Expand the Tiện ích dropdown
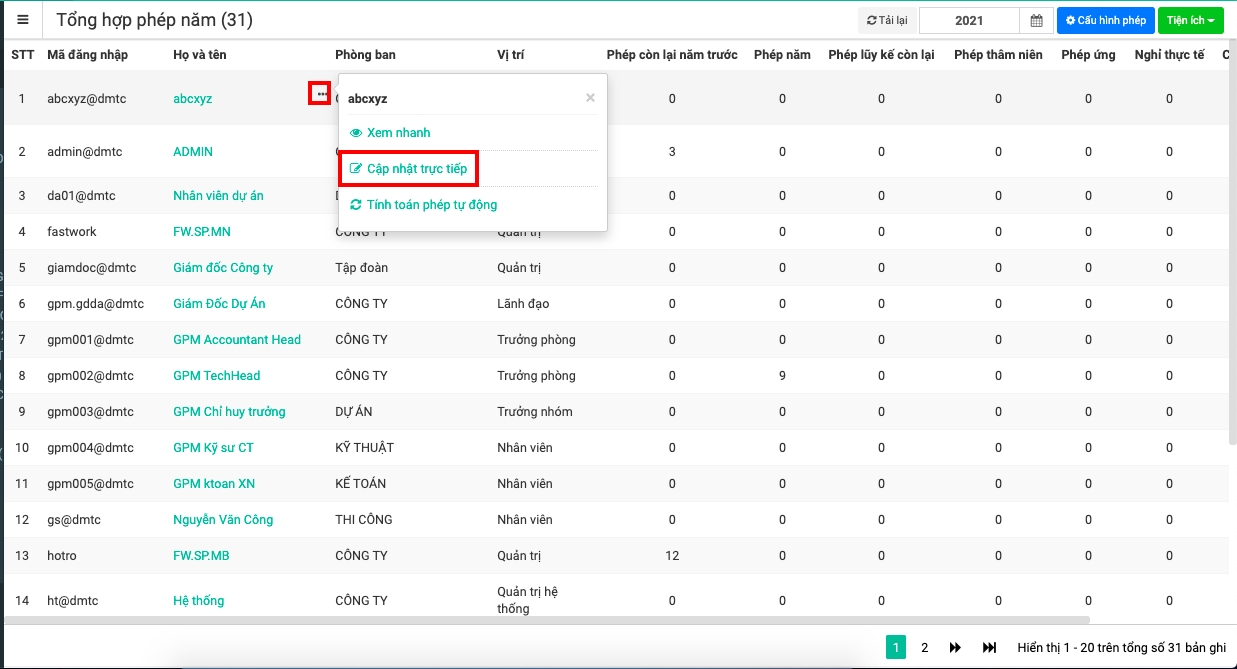This screenshot has width=1237, height=669. click(1190, 21)
